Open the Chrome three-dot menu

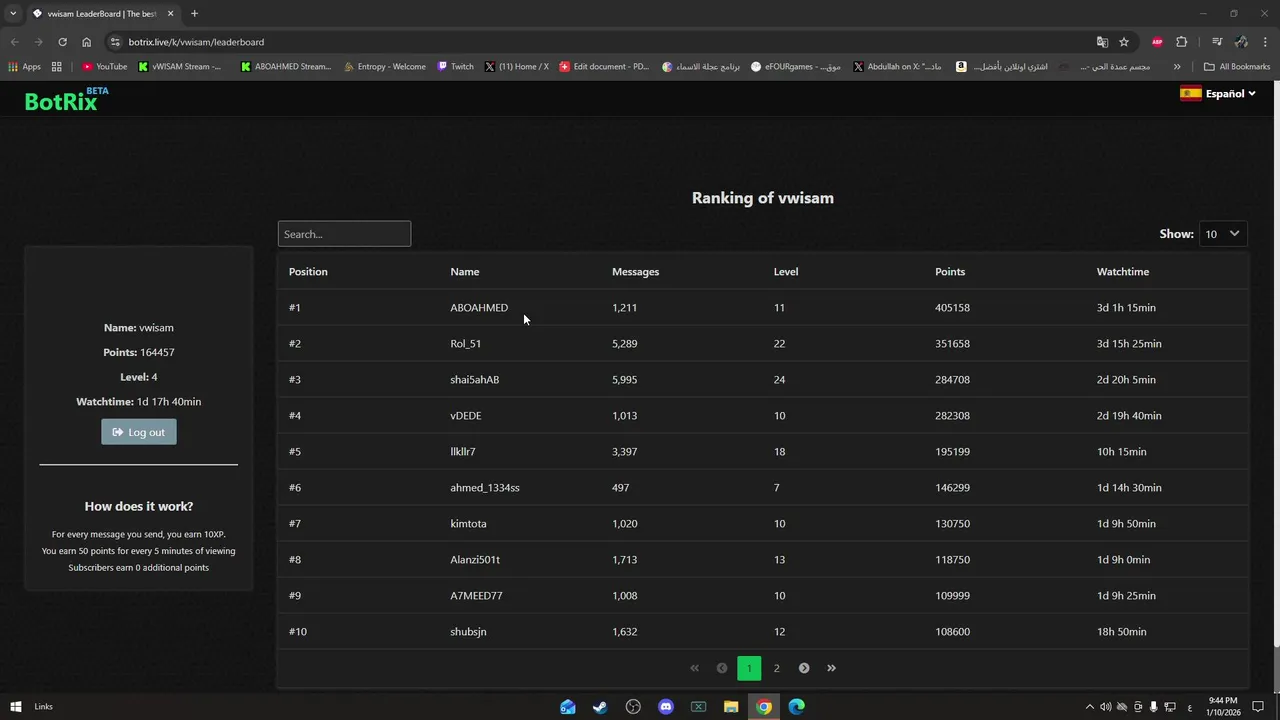click(1266, 42)
